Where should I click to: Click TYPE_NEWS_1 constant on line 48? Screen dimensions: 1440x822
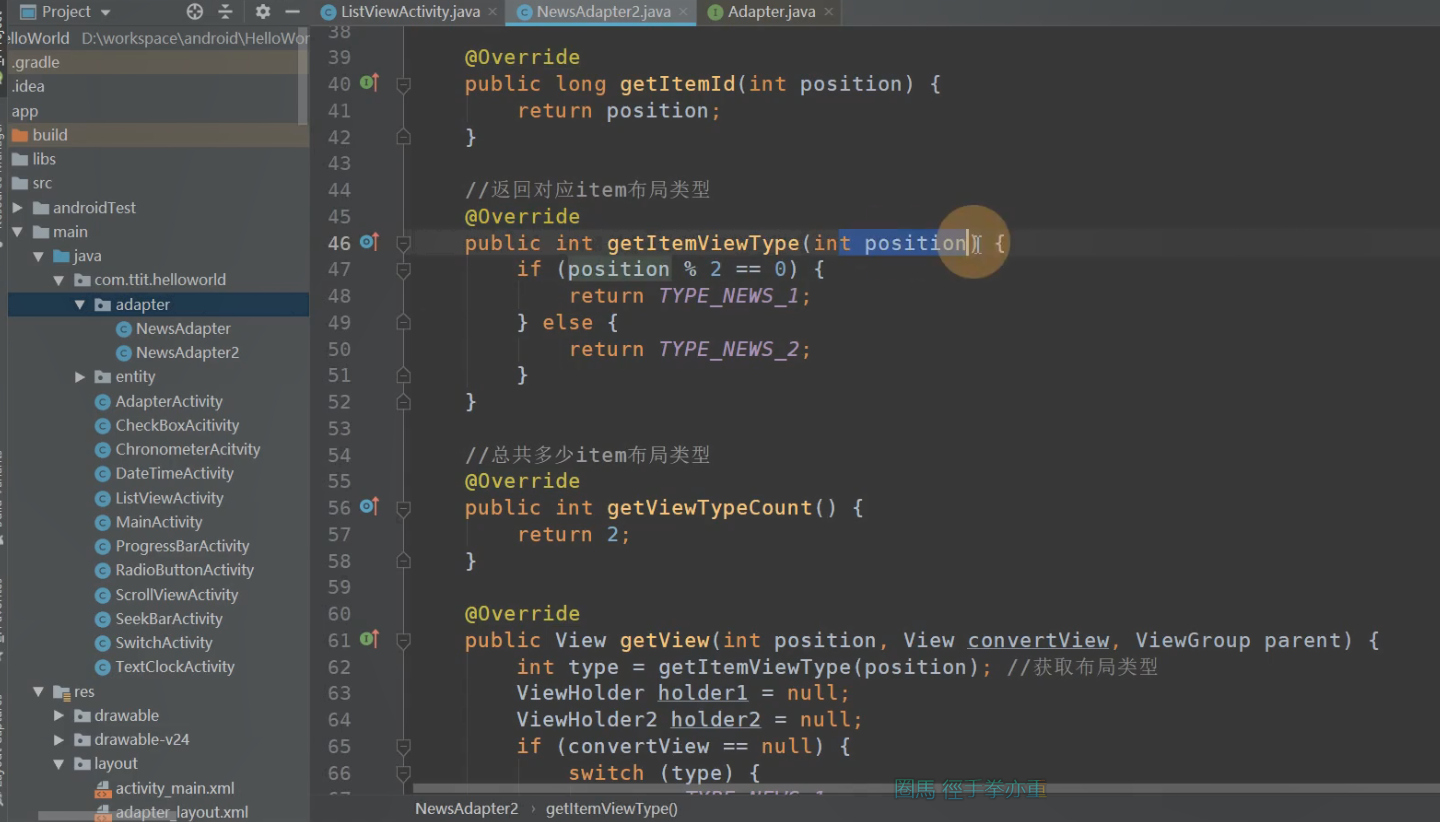(730, 296)
